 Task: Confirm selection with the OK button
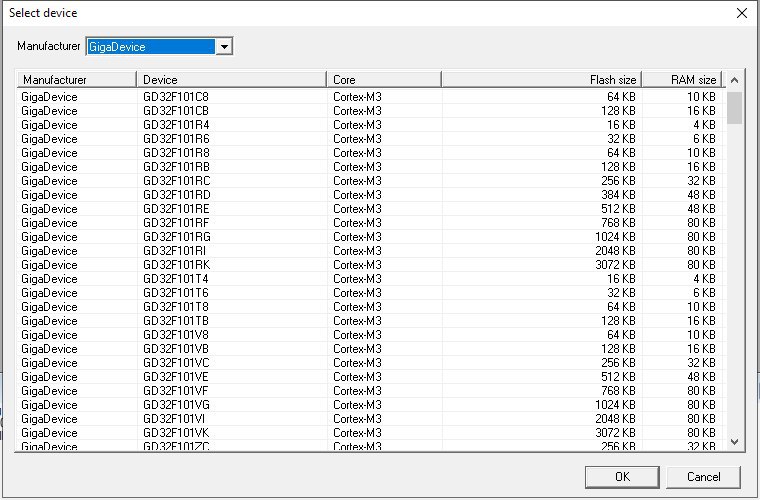pyautogui.click(x=622, y=477)
